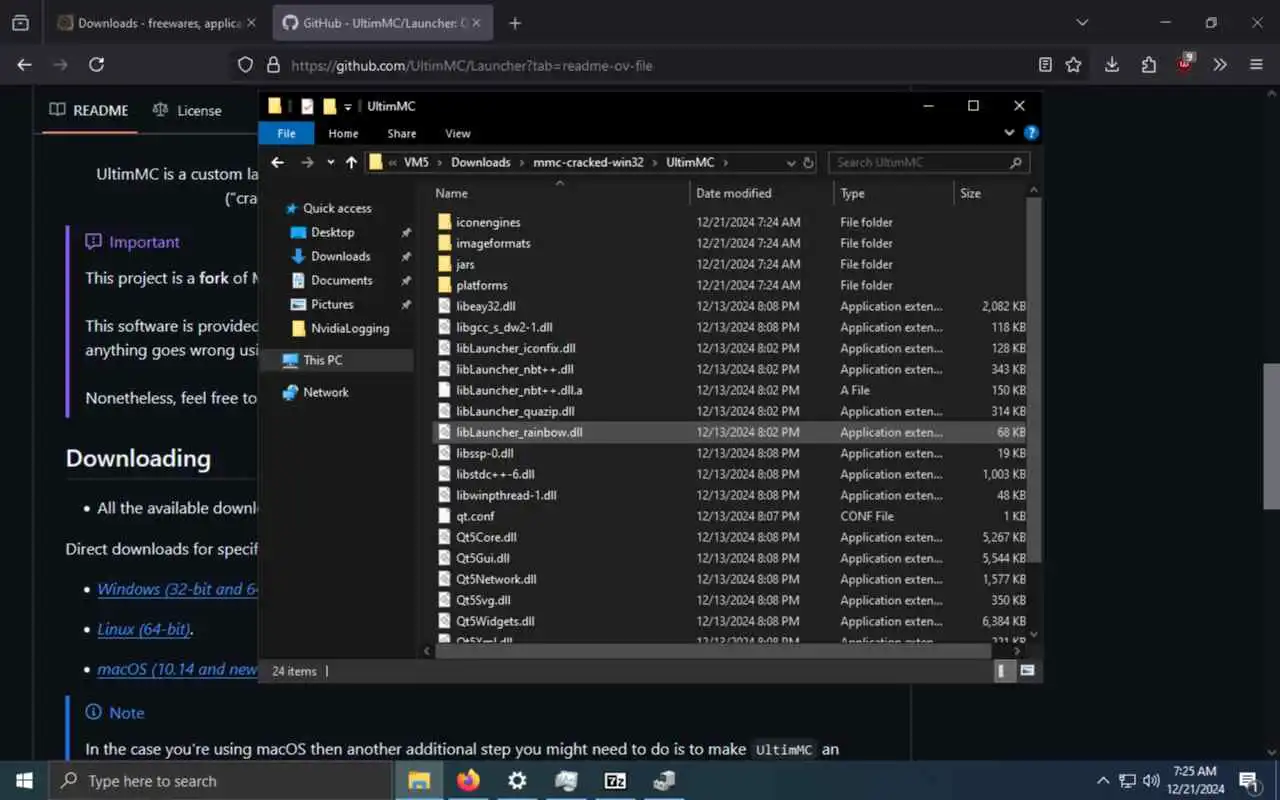Screen dimensions: 1280x800
Task: Open Firefox extensions puzzle icon
Action: tap(1148, 65)
